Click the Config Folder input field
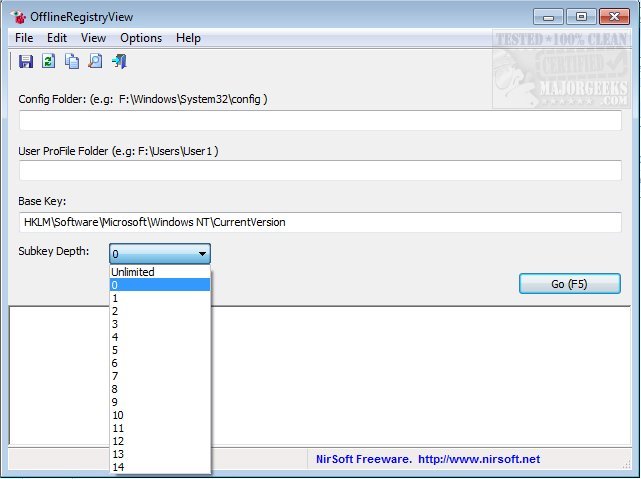The width and height of the screenshot is (641, 479). tap(320, 120)
